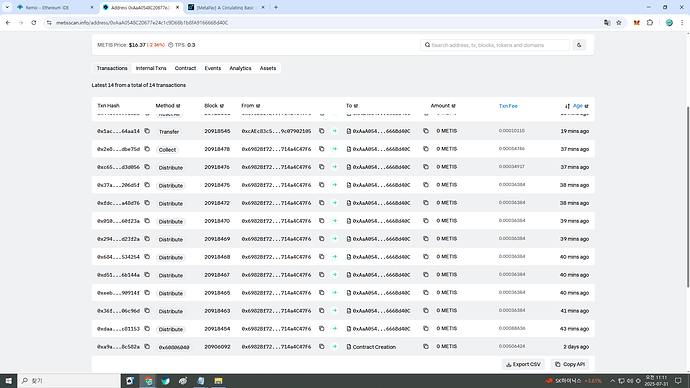Copy txn hash 0x2e8...dbe75d

[147, 149]
